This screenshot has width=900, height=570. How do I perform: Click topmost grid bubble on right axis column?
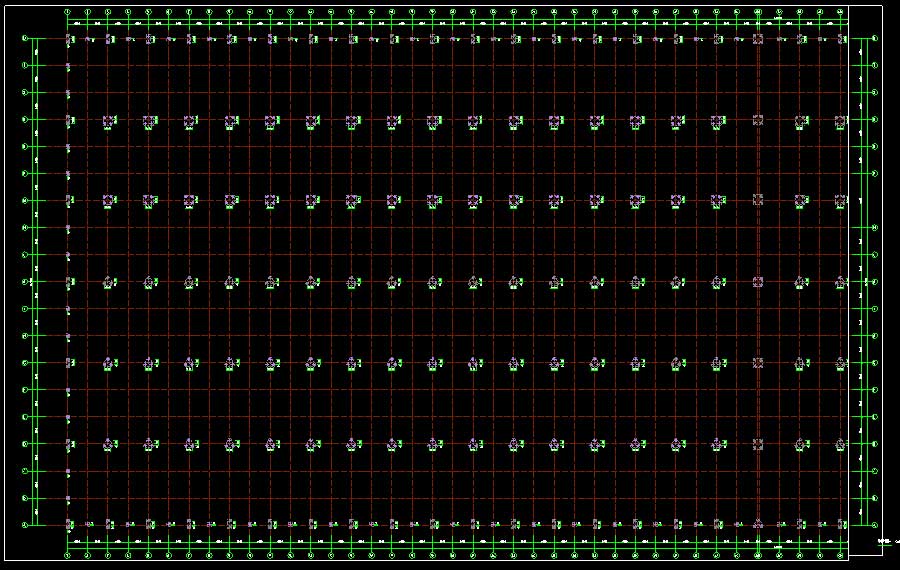(875, 39)
